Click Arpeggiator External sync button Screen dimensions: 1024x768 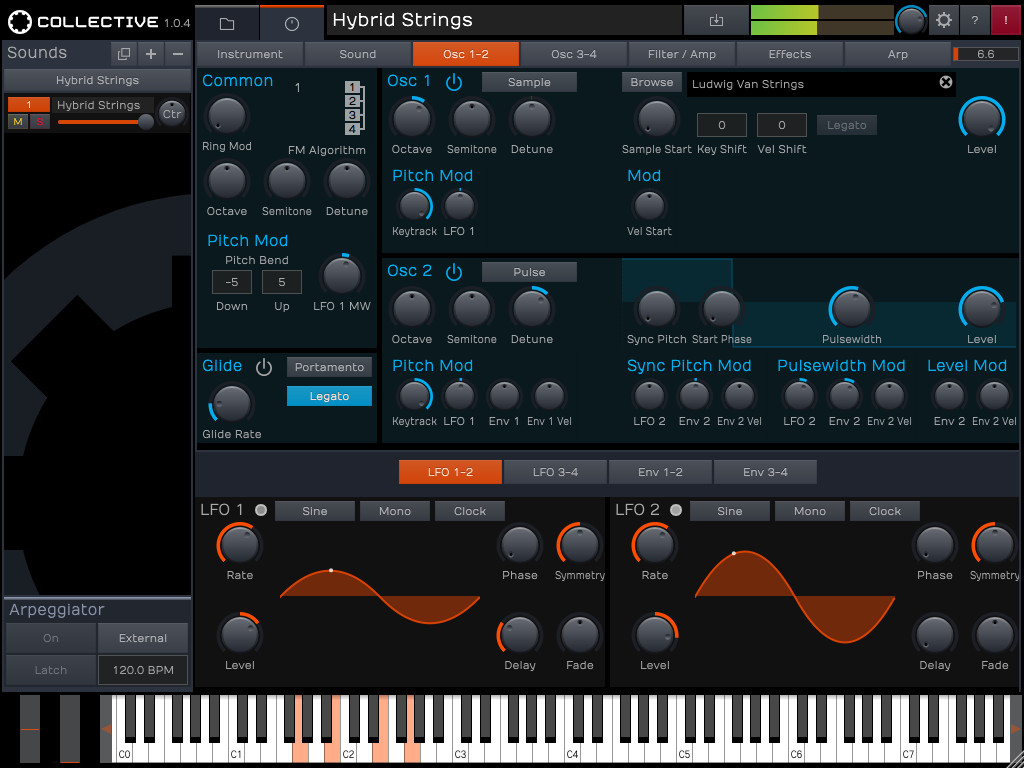[x=143, y=638]
